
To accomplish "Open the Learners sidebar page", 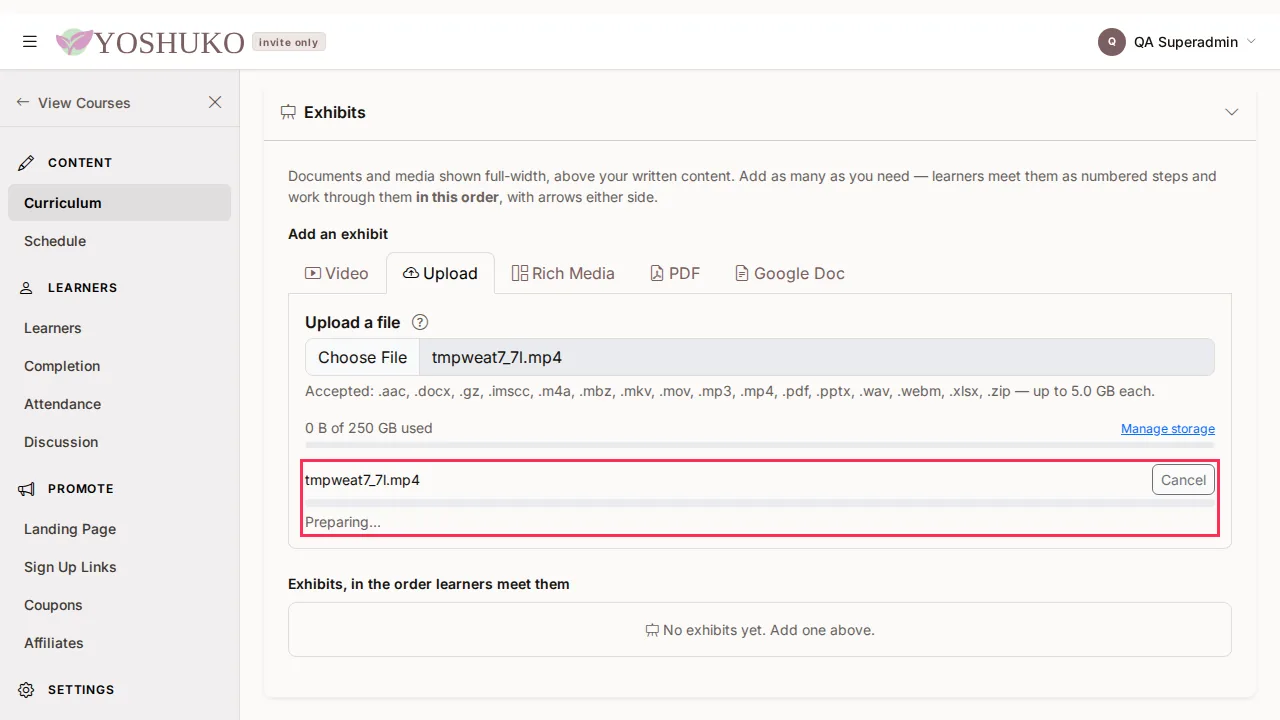I will [x=120, y=328].
